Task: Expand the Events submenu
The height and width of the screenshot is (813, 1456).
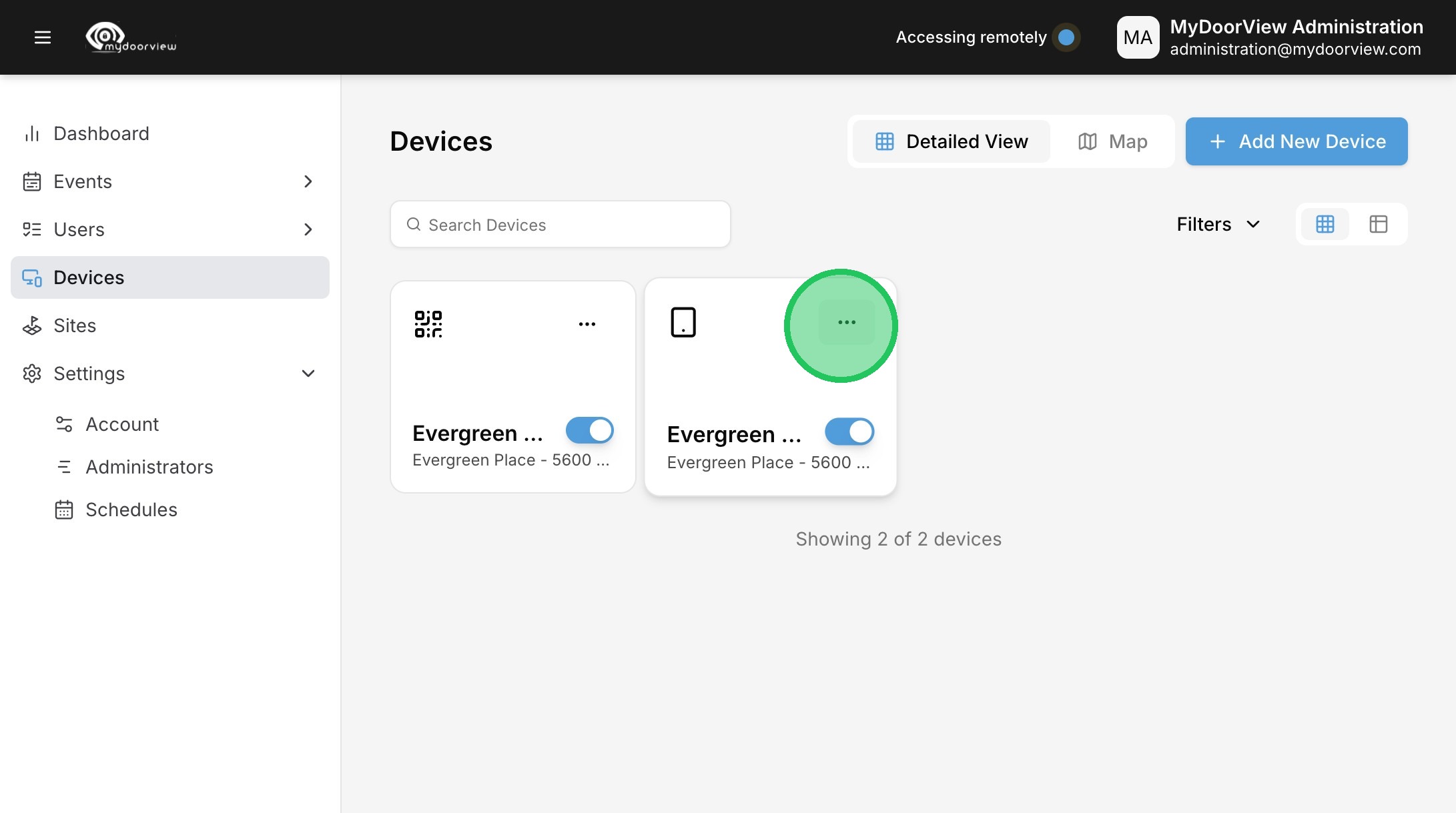Action: click(x=308, y=181)
